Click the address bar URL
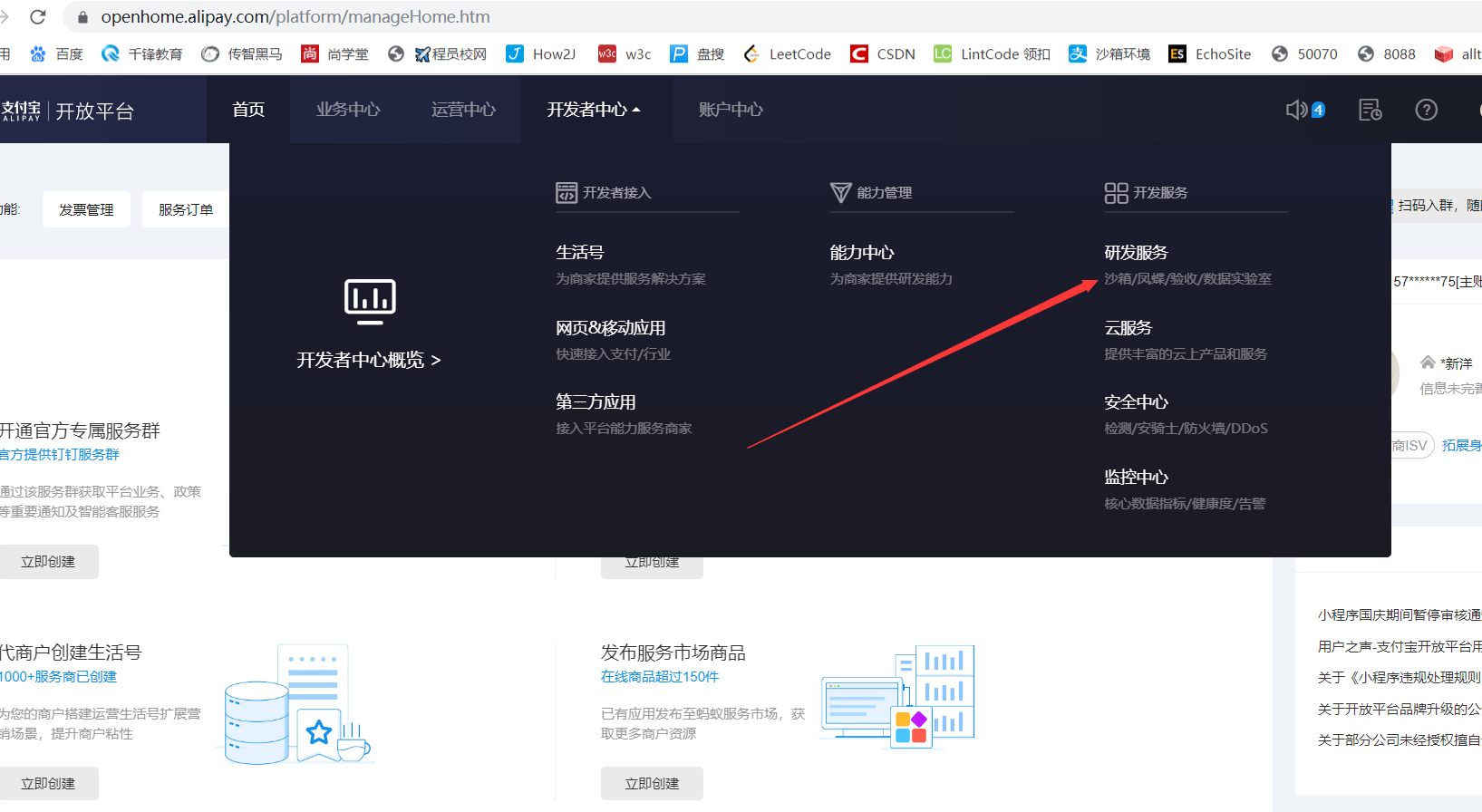 [295, 17]
